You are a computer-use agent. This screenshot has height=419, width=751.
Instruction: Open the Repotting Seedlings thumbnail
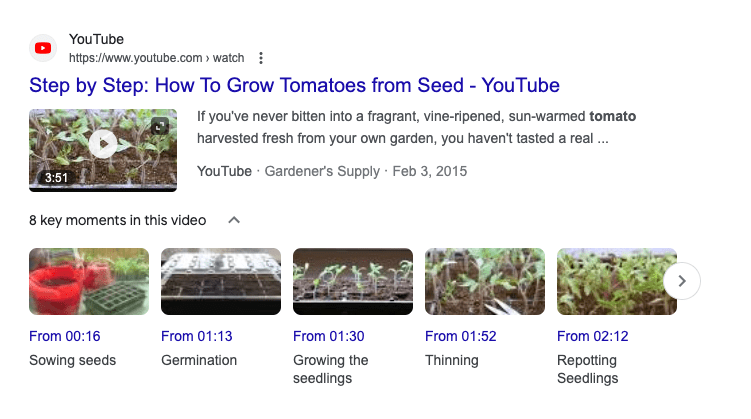pos(617,282)
